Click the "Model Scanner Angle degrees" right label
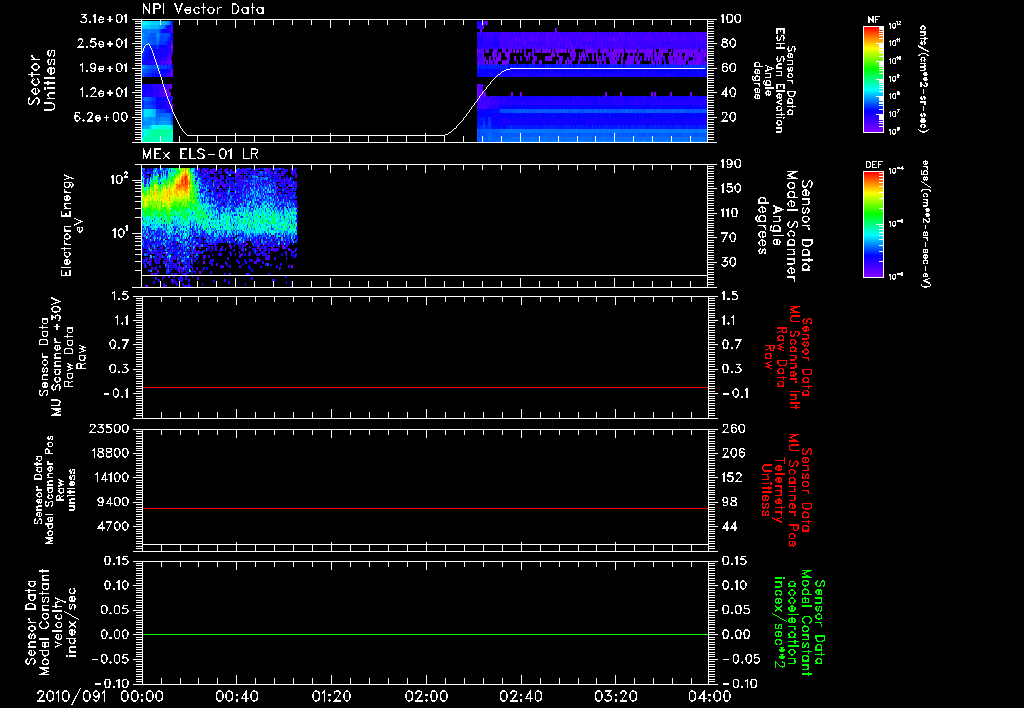The height and width of the screenshot is (708, 1024). pos(784,226)
